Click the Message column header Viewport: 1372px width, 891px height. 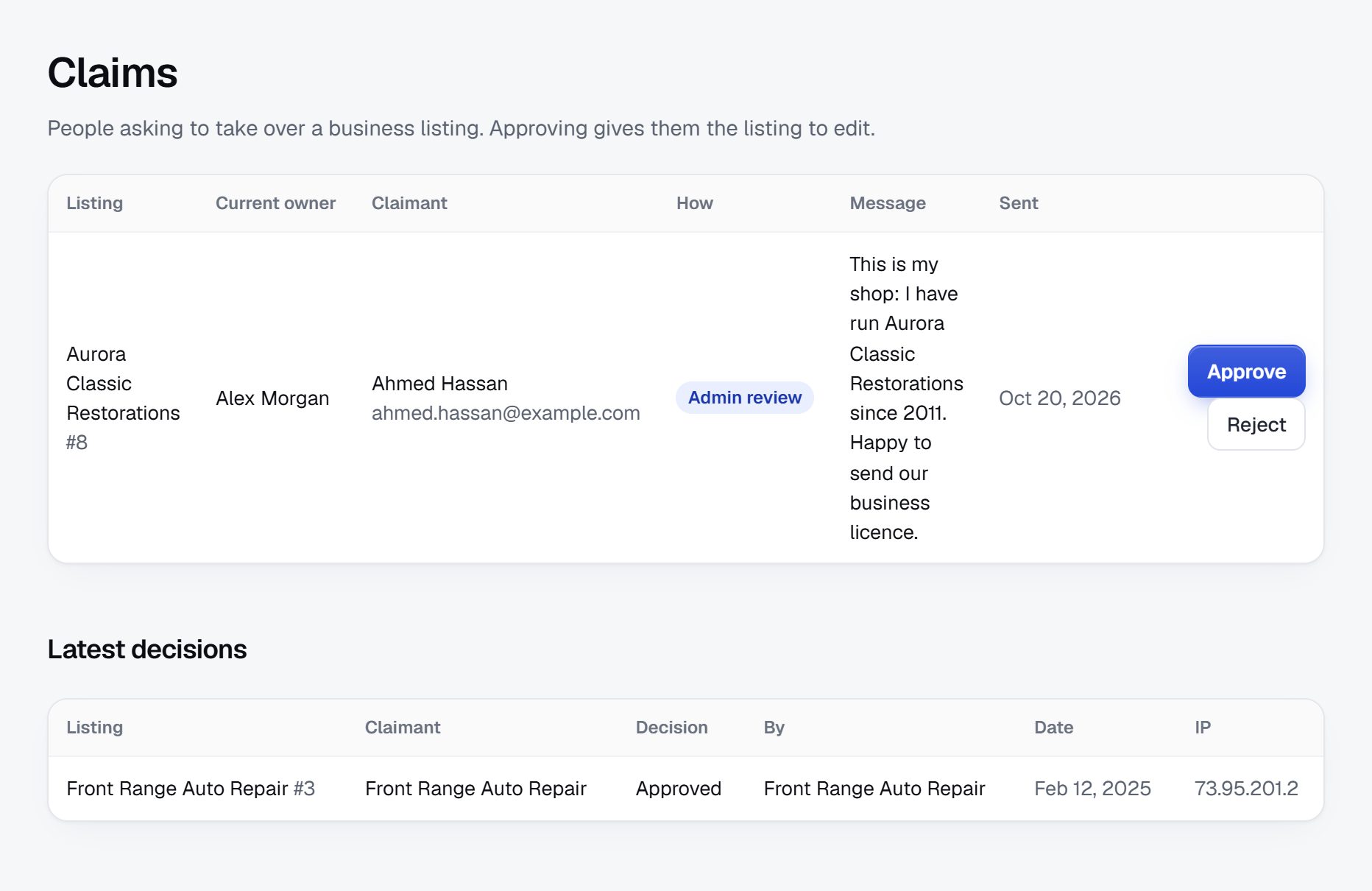[888, 203]
